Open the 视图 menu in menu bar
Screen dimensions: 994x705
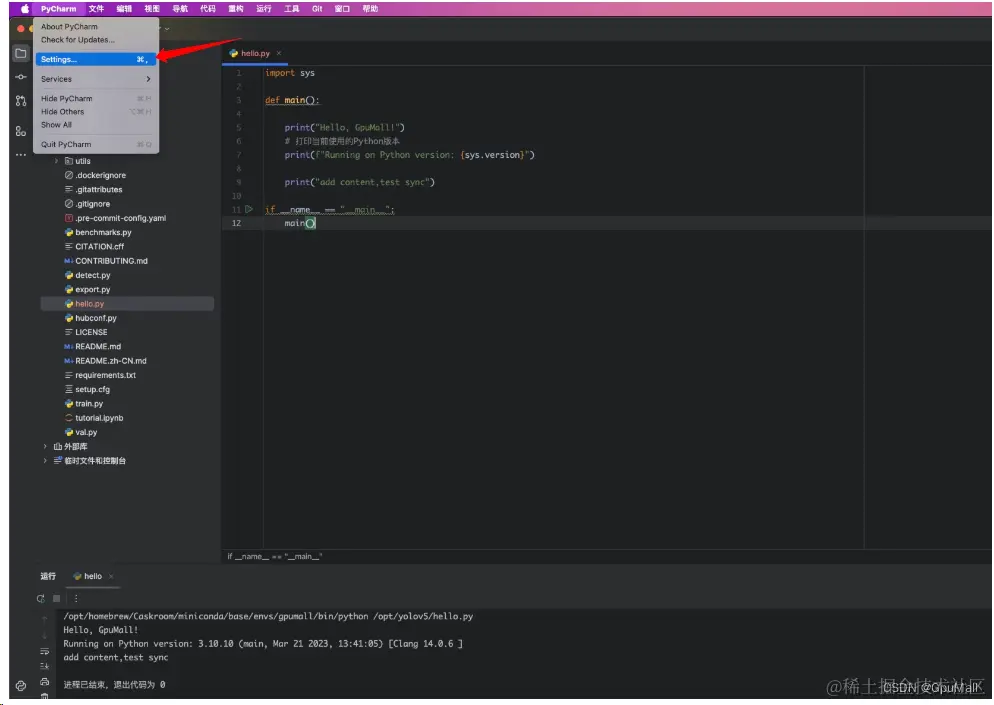tap(152, 9)
